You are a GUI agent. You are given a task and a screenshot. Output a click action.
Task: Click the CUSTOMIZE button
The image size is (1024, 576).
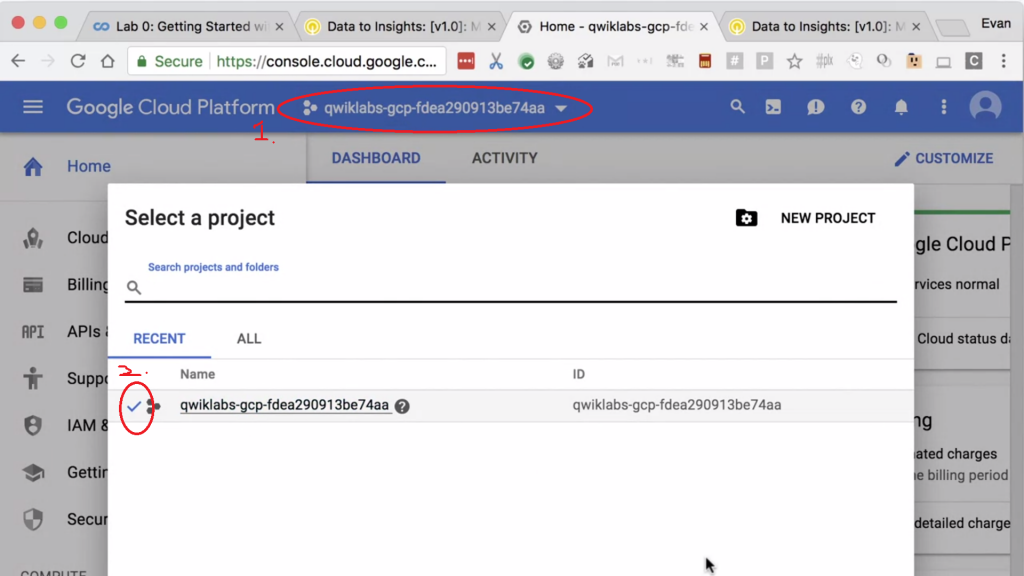[944, 159]
